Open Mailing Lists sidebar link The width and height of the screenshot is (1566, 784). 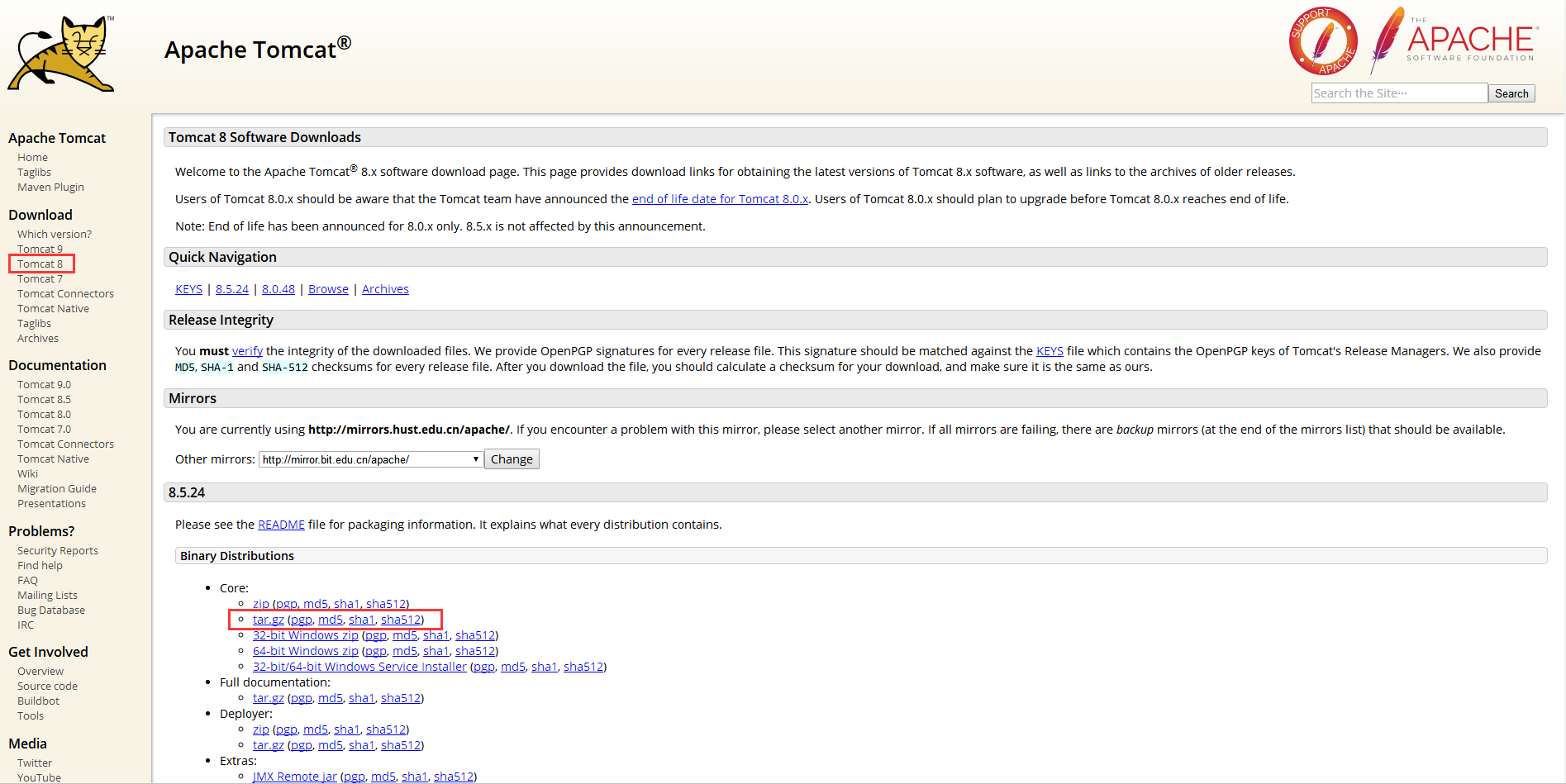coord(47,596)
